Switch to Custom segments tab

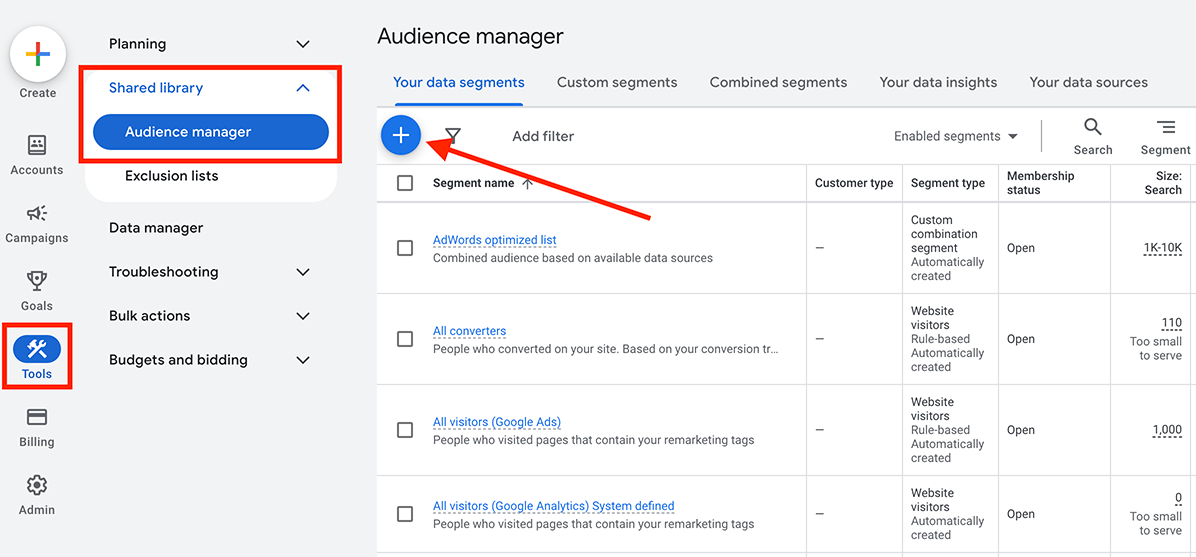(x=617, y=82)
